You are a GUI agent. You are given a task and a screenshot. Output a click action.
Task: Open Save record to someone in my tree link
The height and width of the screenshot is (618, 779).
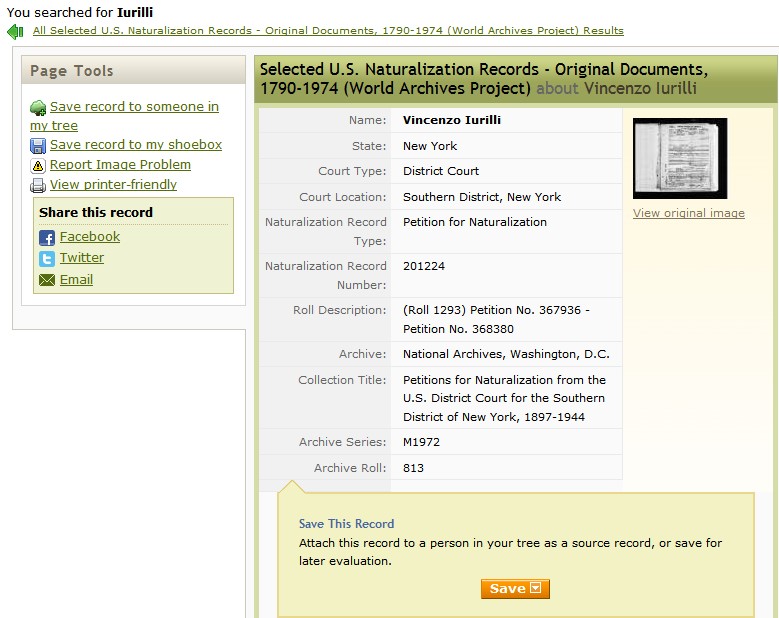coord(134,107)
